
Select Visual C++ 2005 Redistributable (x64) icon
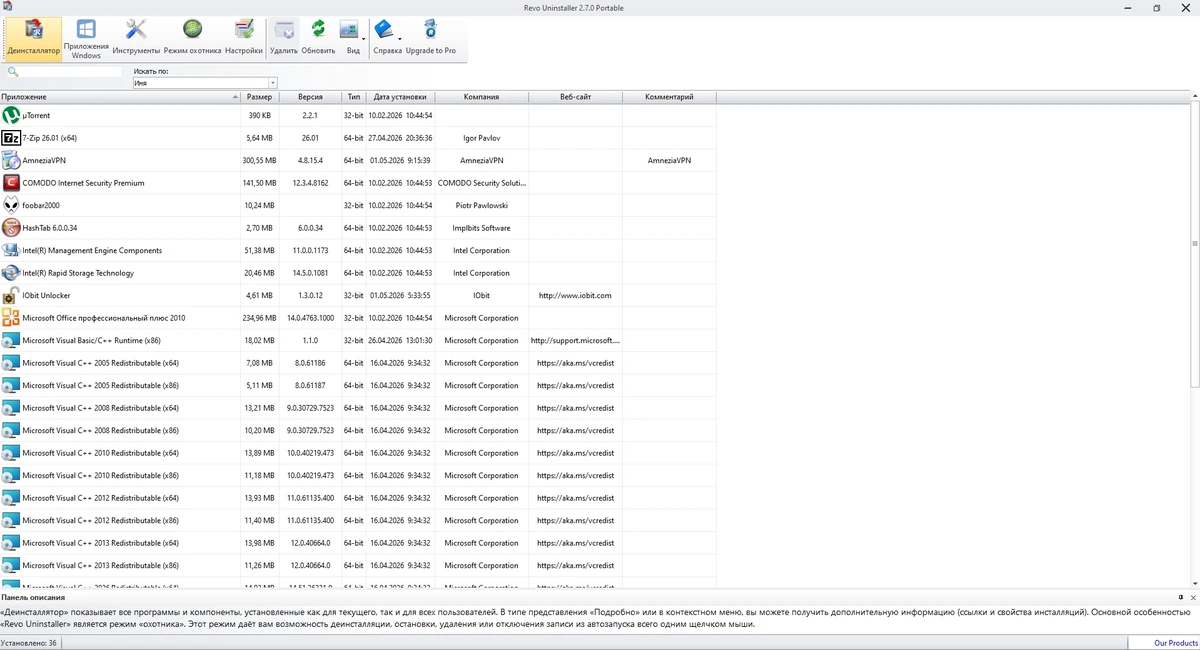11,363
